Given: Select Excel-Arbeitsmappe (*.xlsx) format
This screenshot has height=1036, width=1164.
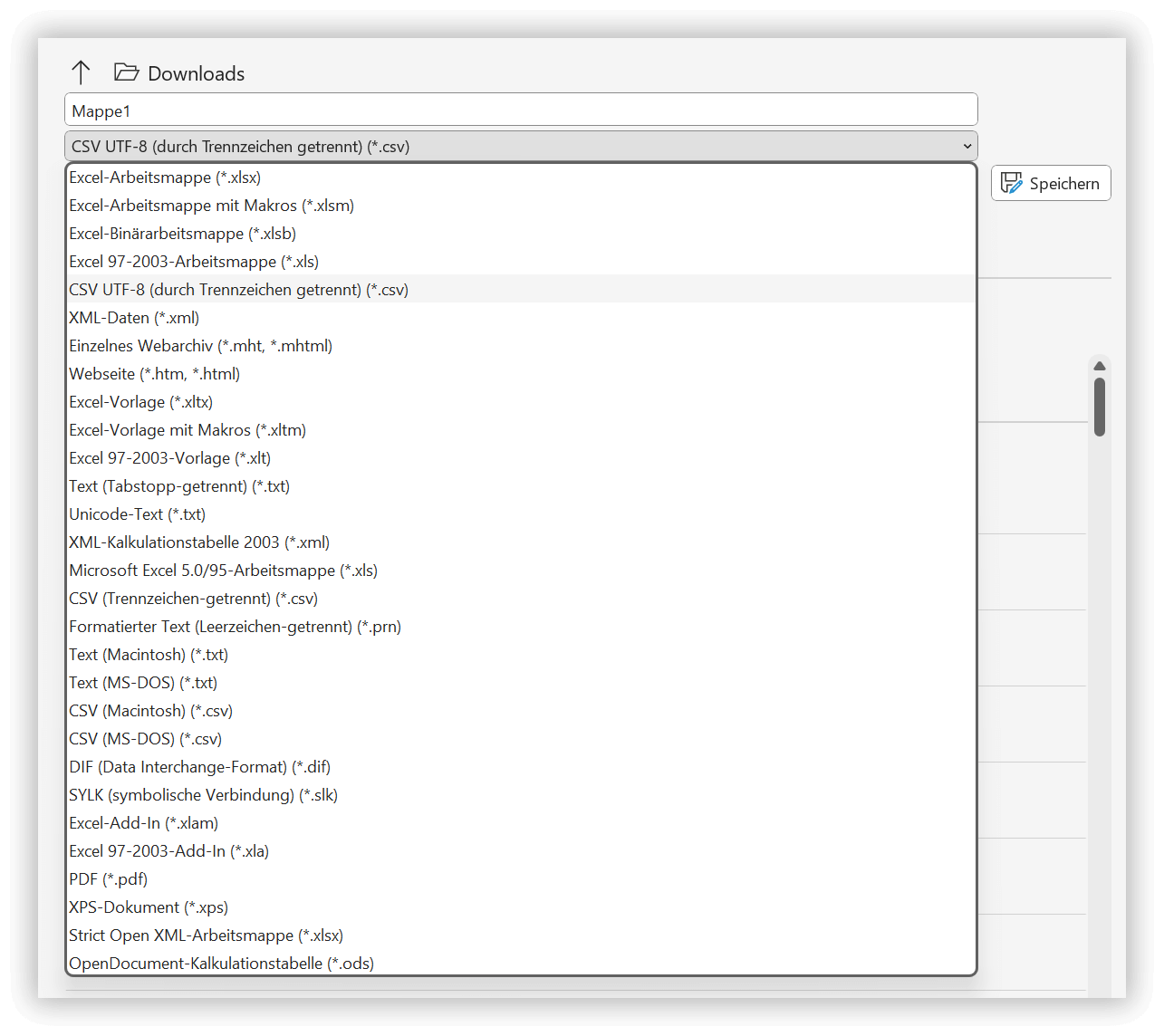Looking at the screenshot, I should (x=521, y=177).
